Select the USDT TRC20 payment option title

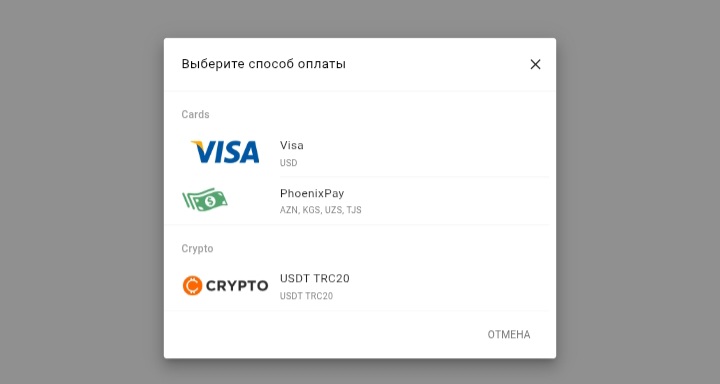(x=315, y=278)
